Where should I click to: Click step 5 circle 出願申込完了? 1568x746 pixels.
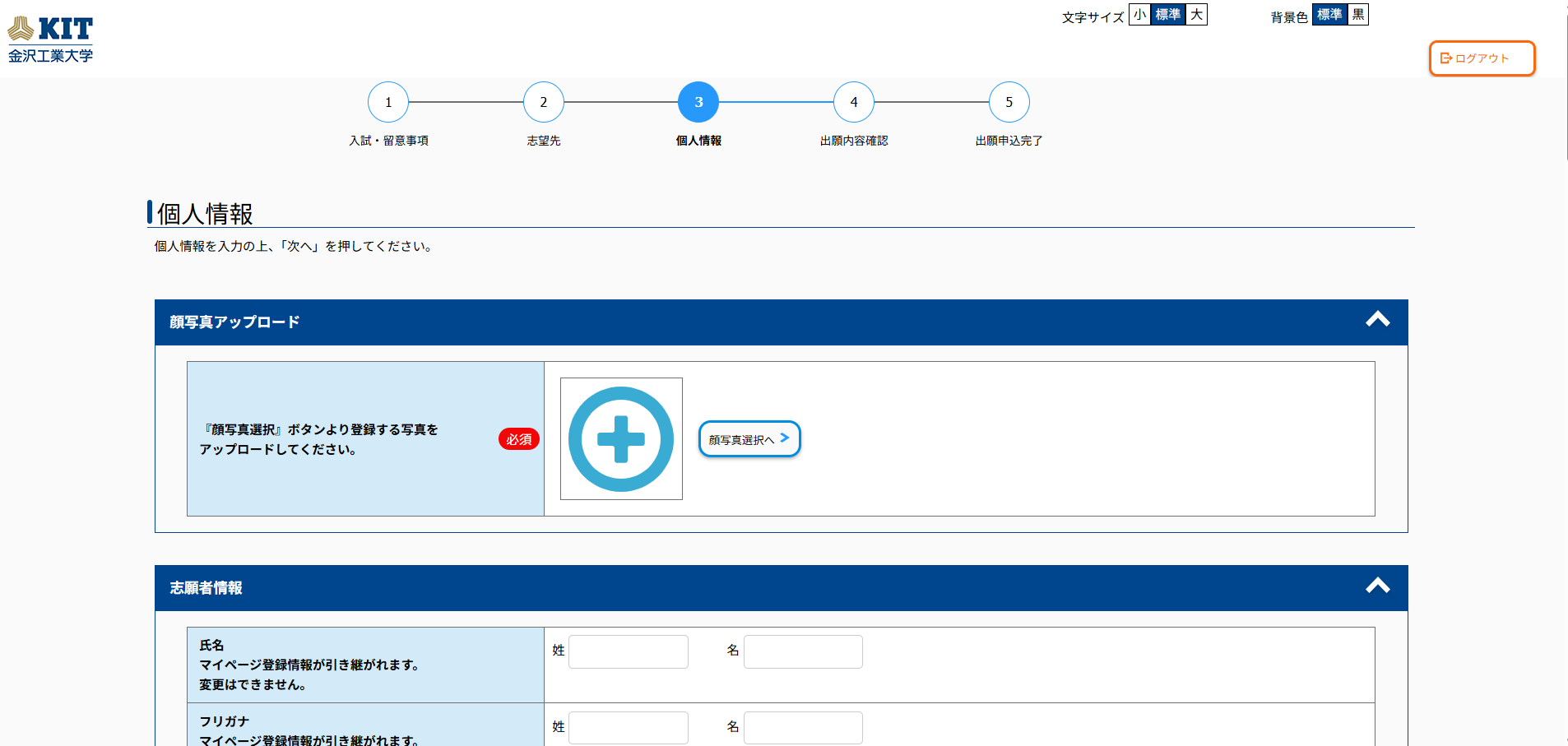[x=1009, y=103]
